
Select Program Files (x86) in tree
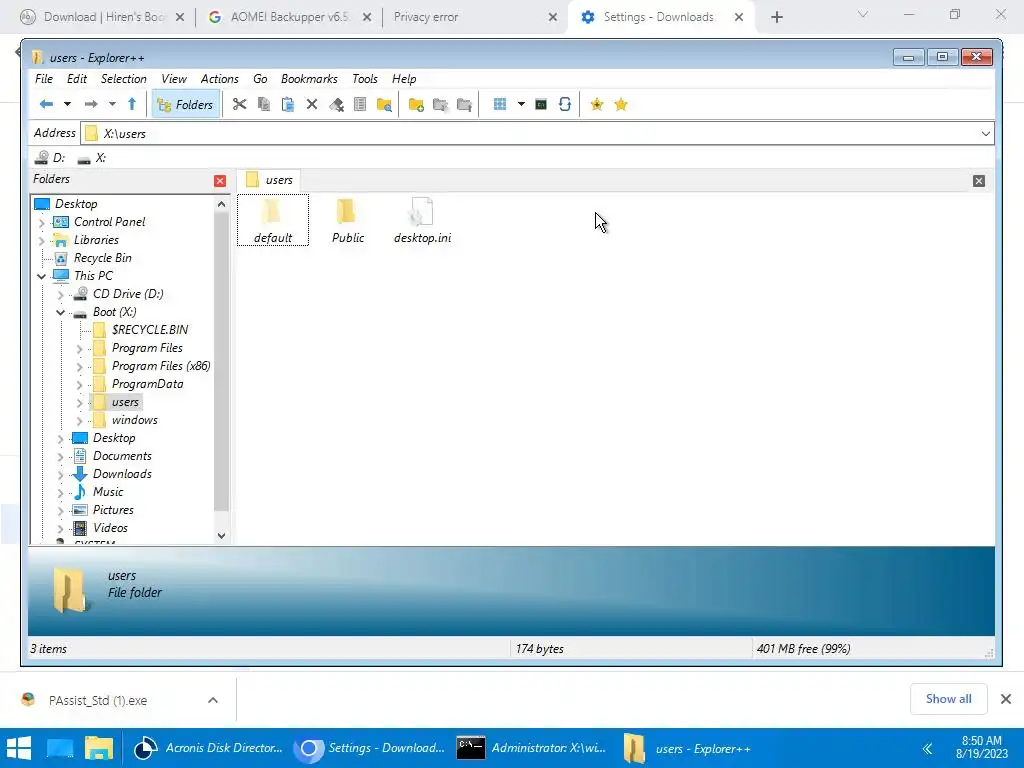(161, 366)
